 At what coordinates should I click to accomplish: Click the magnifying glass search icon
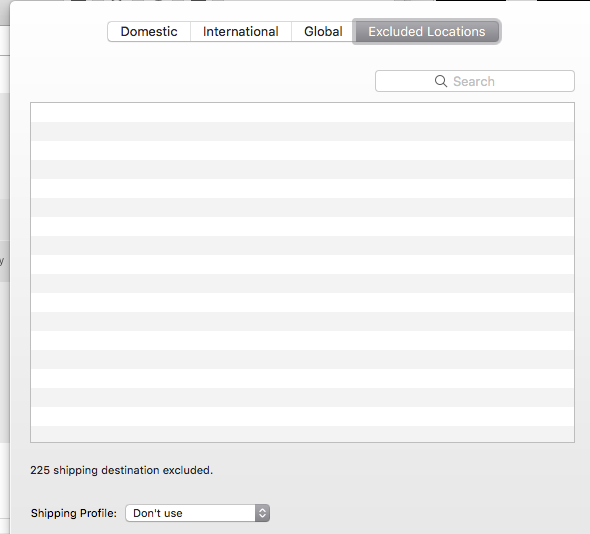pyautogui.click(x=441, y=81)
